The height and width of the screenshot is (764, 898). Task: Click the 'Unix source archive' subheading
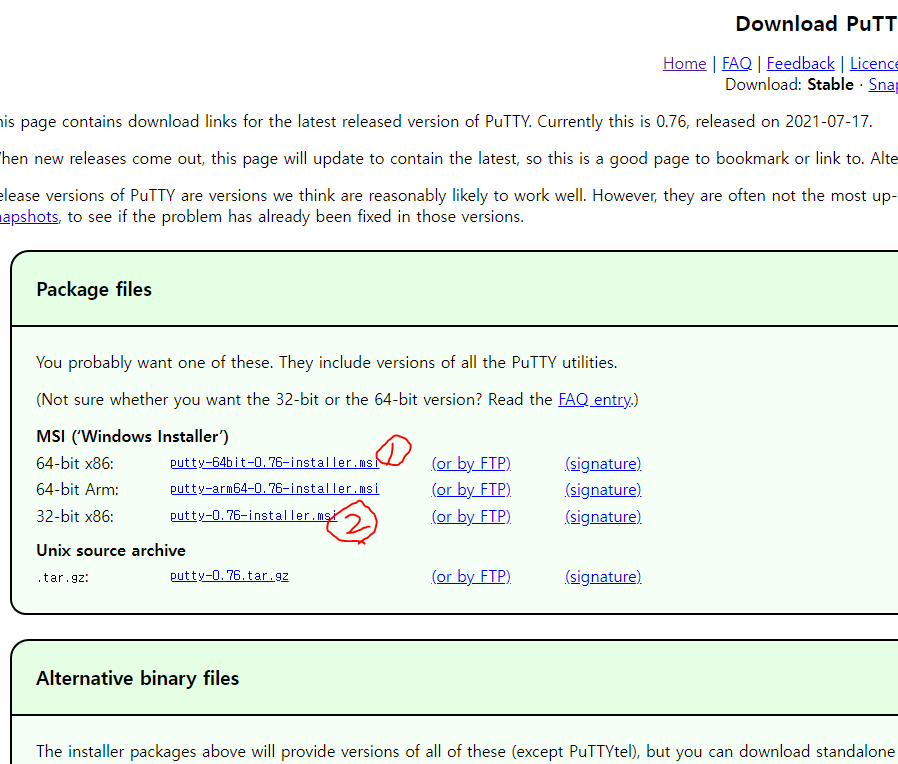[111, 550]
